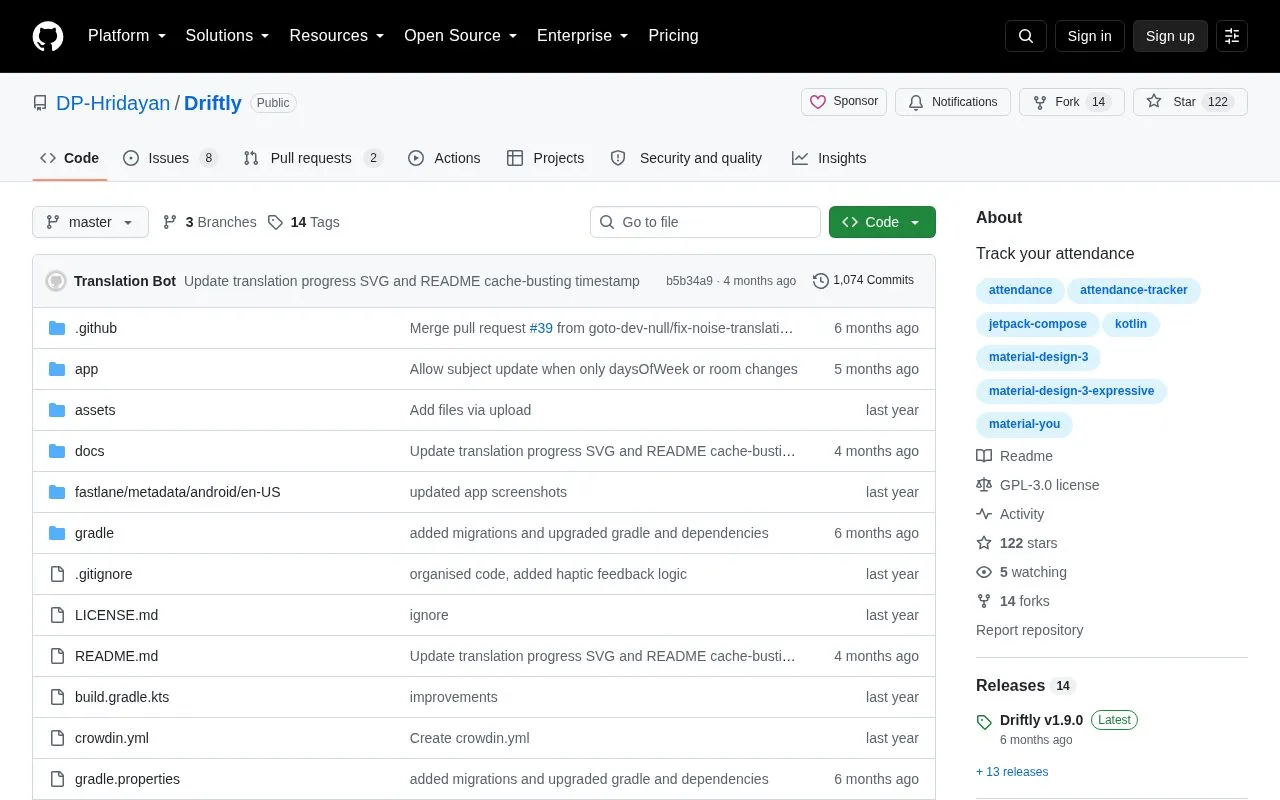This screenshot has height=800, width=1280.
Task: Open Security and quality tab
Action: coord(686,158)
